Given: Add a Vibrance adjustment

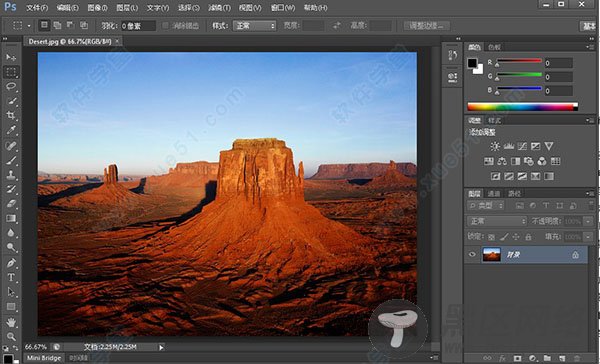Looking at the screenshot, I should pyautogui.click(x=549, y=146).
